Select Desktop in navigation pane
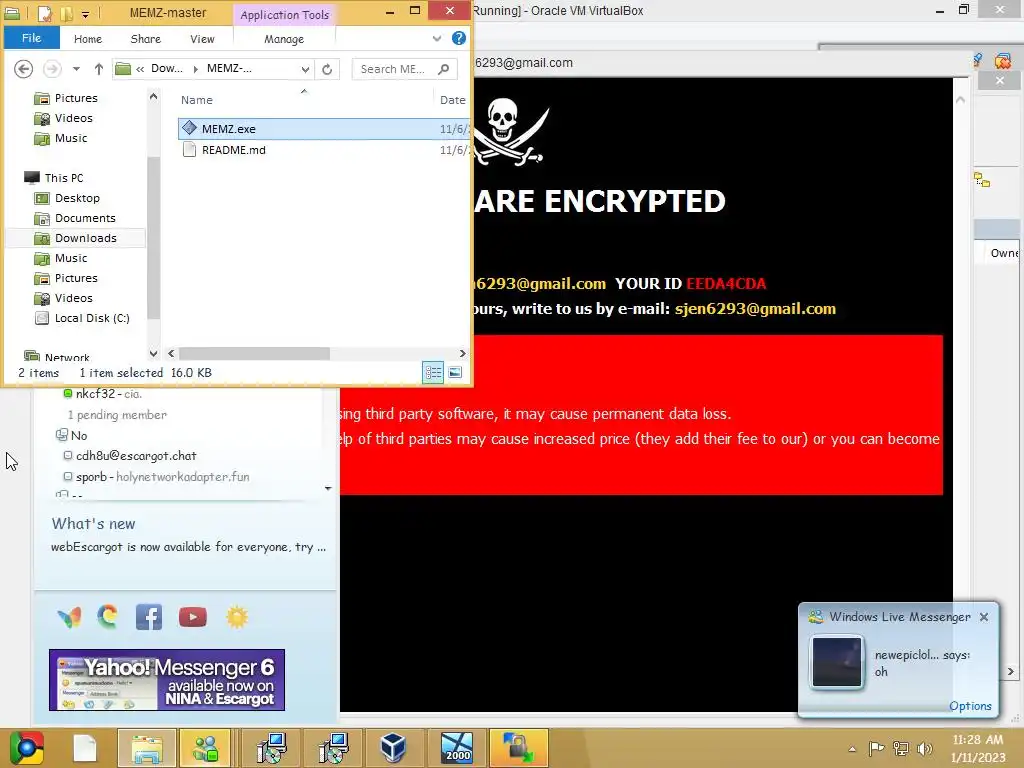1024x768 pixels. (x=77, y=198)
